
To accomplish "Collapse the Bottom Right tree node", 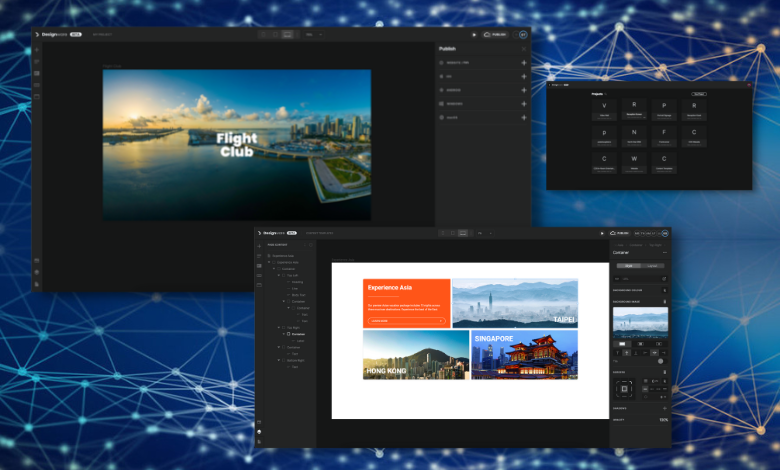I will click(279, 360).
